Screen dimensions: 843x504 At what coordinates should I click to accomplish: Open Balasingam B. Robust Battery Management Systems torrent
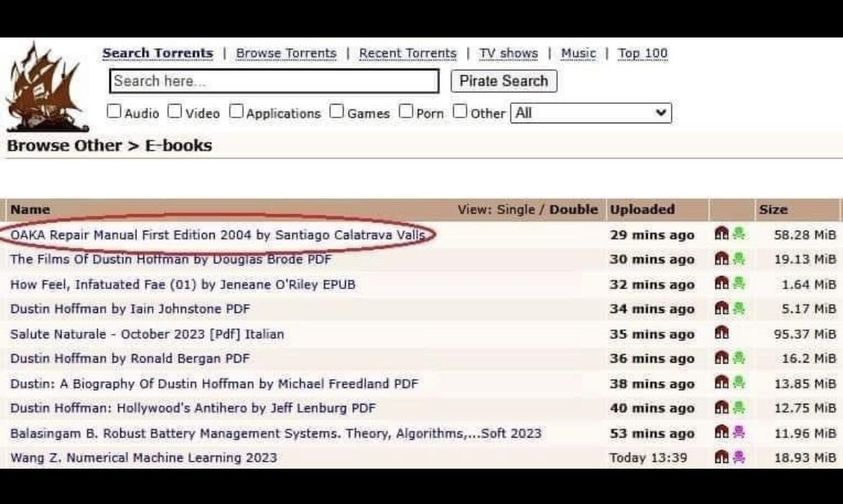click(x=276, y=433)
